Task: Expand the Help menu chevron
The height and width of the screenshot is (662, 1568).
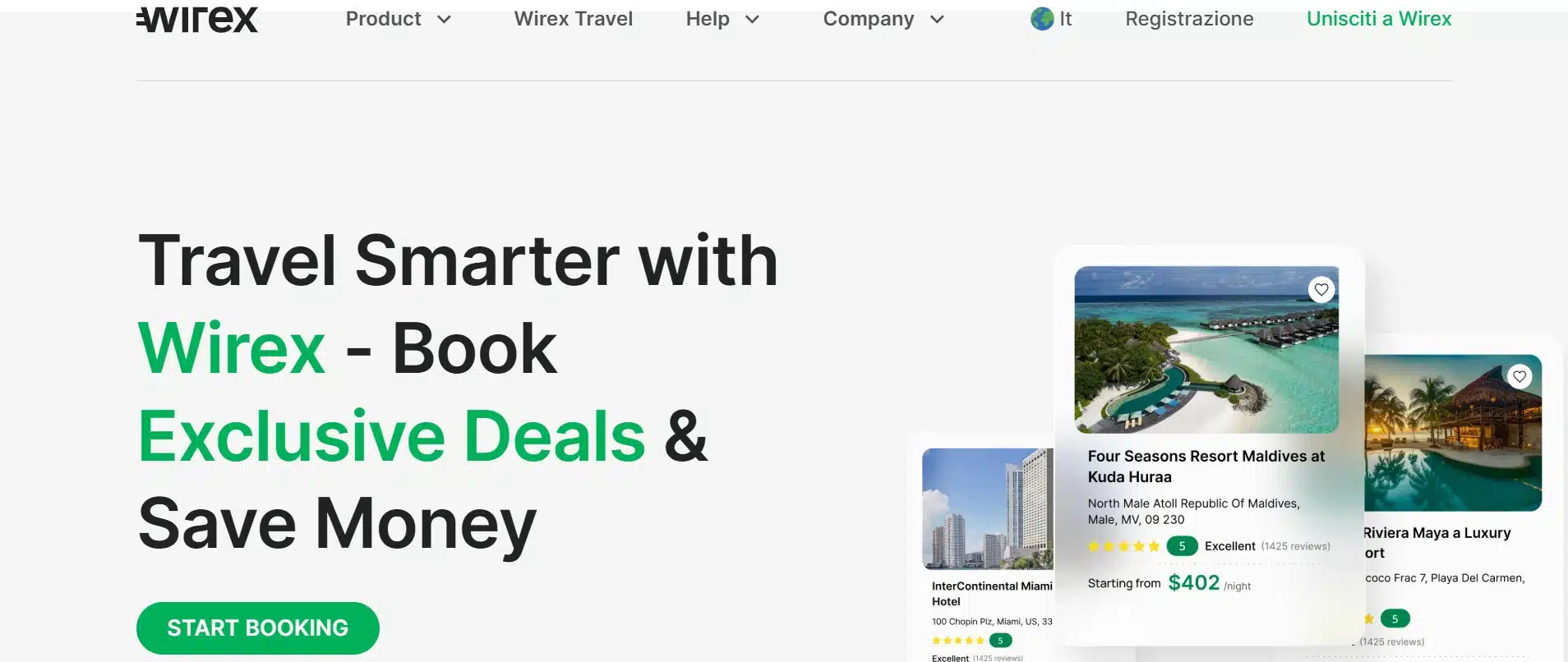Action: point(752,19)
